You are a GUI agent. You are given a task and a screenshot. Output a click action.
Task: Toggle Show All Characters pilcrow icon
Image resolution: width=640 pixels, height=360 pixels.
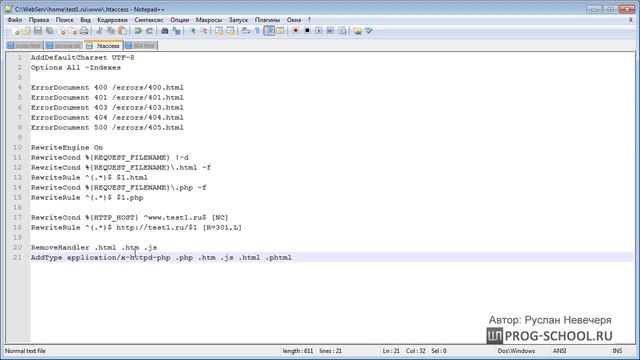[x=257, y=31]
